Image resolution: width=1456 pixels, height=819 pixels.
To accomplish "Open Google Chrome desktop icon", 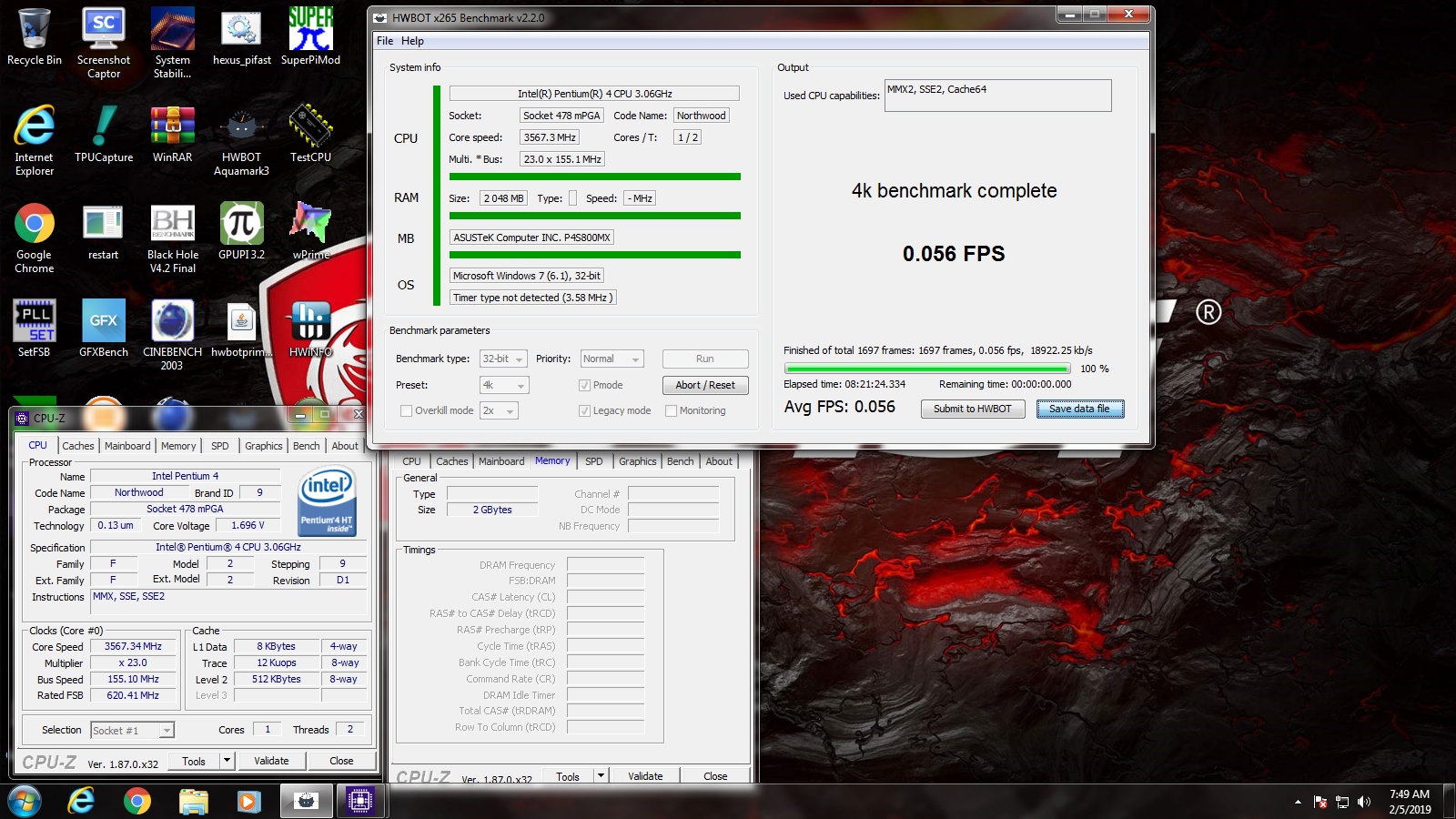I will pos(35,238).
